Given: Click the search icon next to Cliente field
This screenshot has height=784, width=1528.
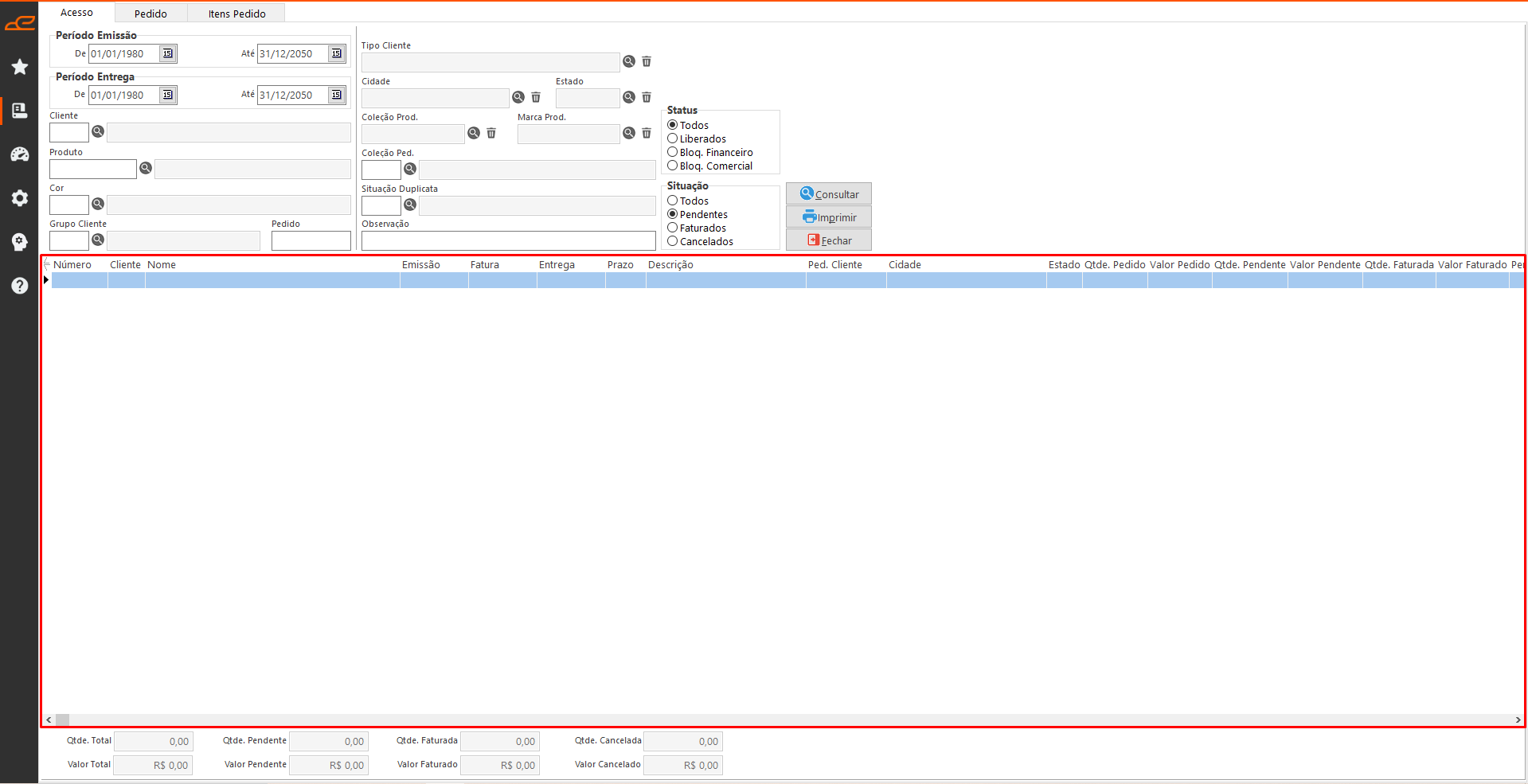Looking at the screenshot, I should click(x=98, y=132).
